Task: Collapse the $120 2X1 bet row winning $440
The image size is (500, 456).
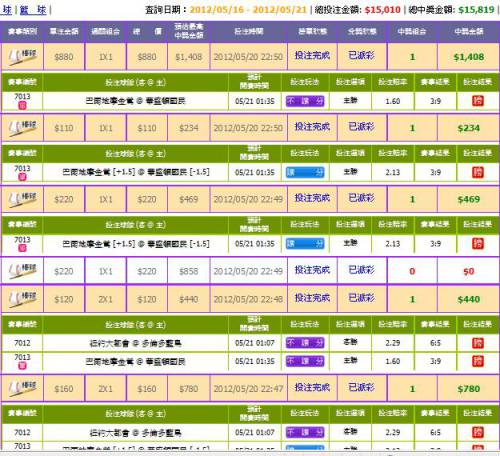Action: [250, 299]
